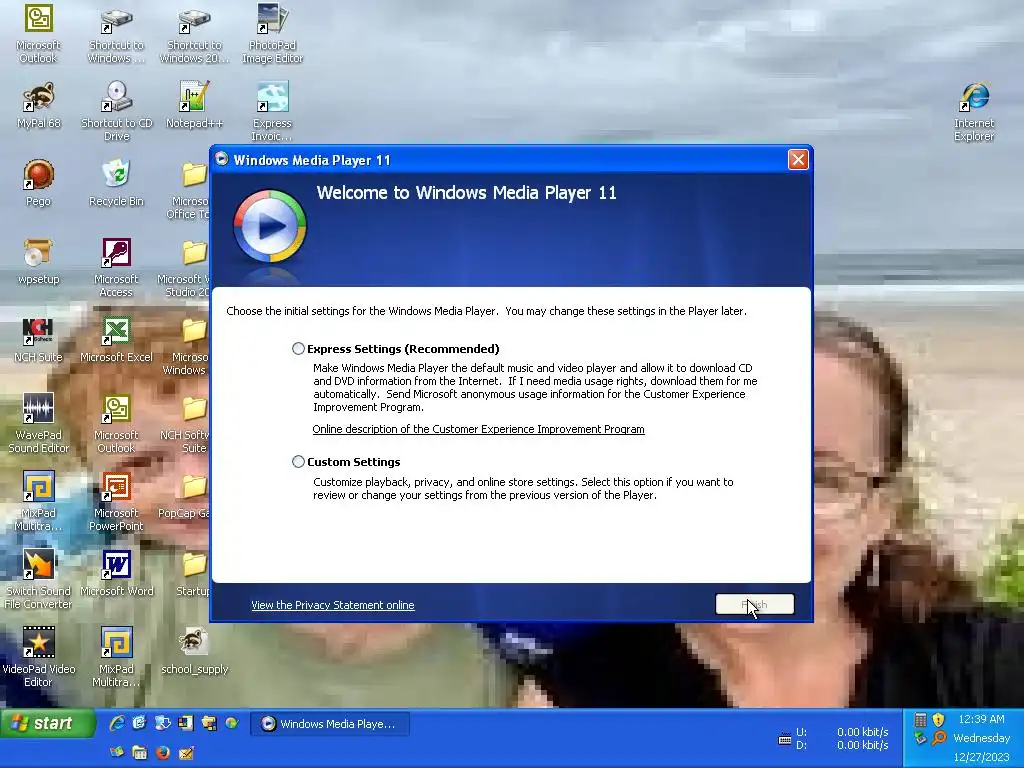Select the Pego desktop icon
The image size is (1024, 768).
pos(38,183)
